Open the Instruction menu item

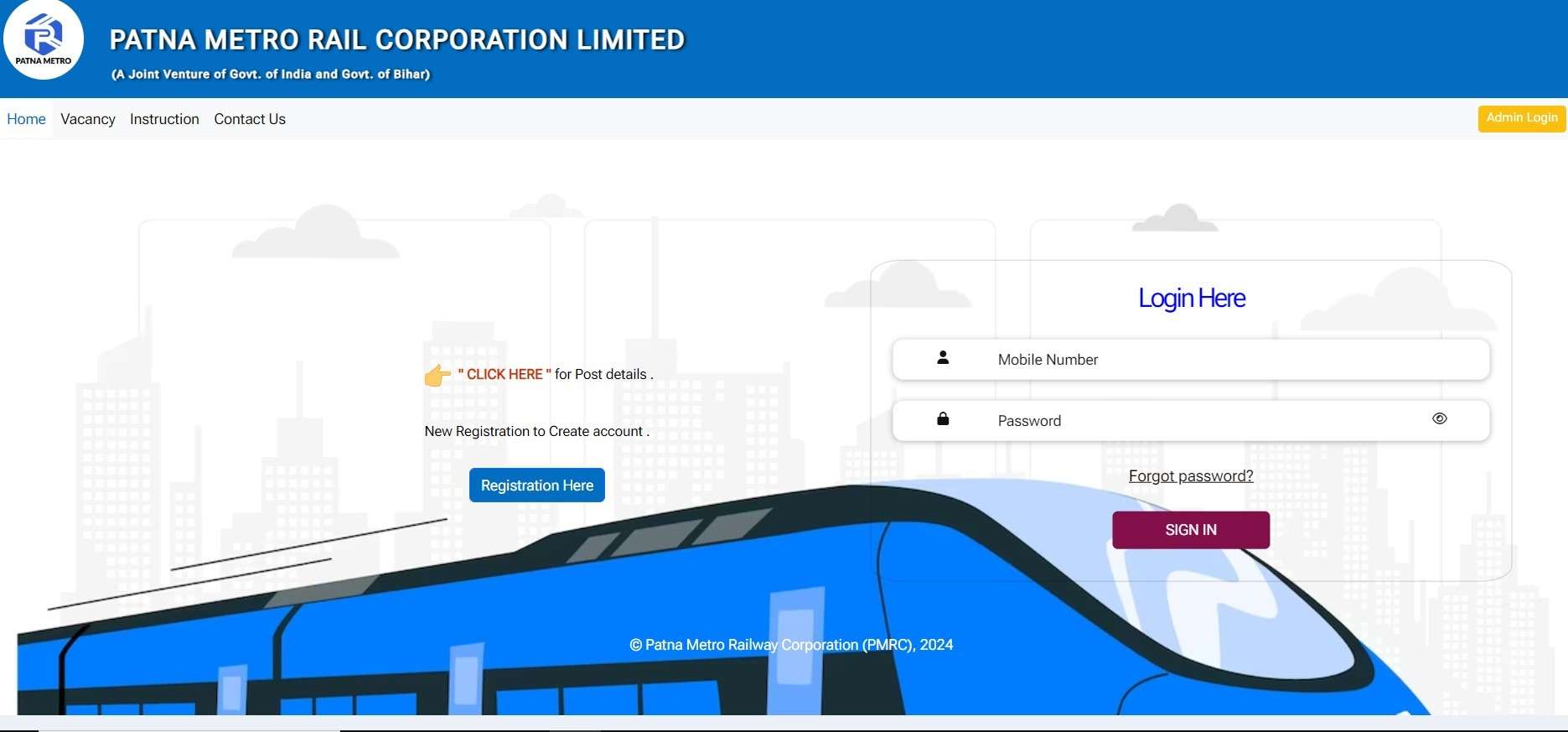[164, 119]
